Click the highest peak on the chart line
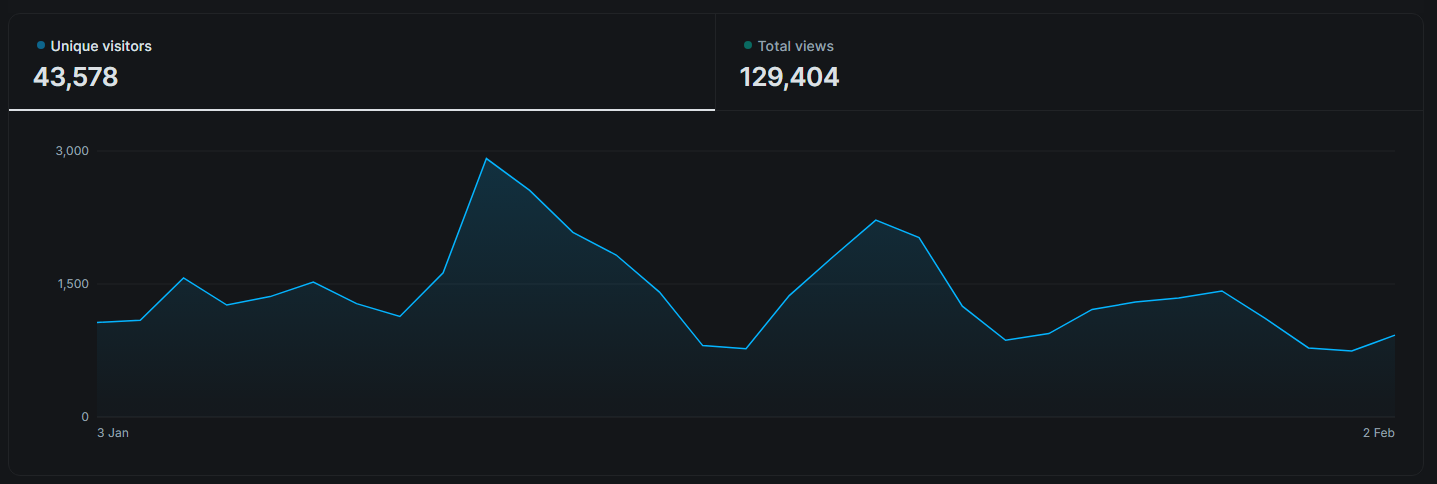 pyautogui.click(x=486, y=159)
